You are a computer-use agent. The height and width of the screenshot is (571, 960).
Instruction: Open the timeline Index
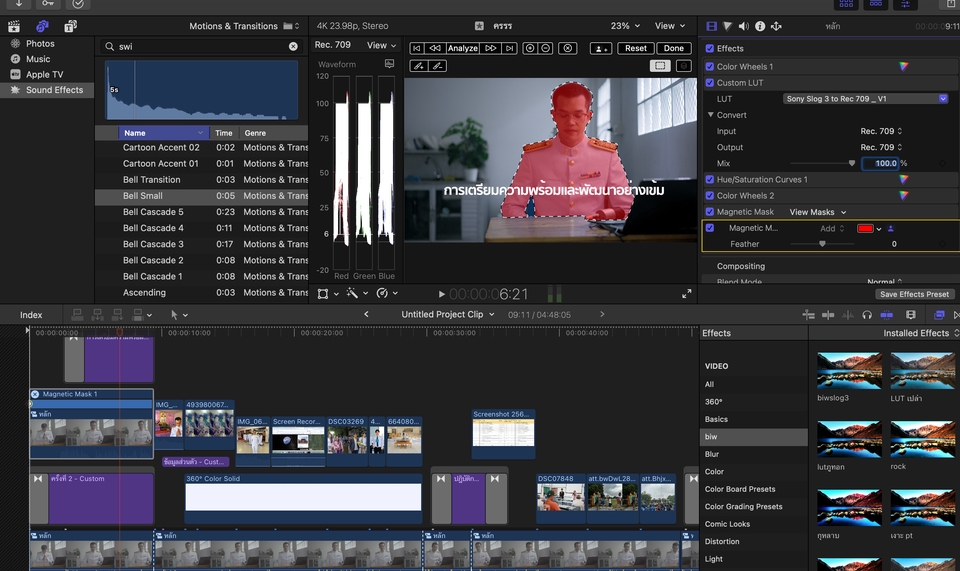click(31, 315)
